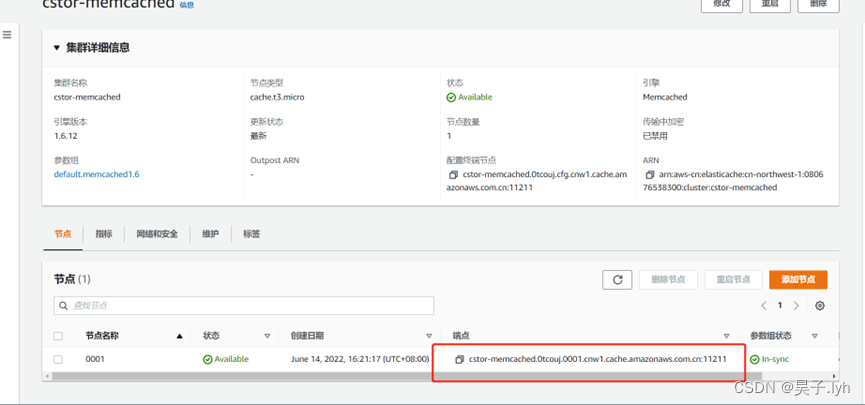Image resolution: width=865 pixels, height=405 pixels.
Task: Click the configuration endpoint address text
Action: pyautogui.click(x=537, y=181)
